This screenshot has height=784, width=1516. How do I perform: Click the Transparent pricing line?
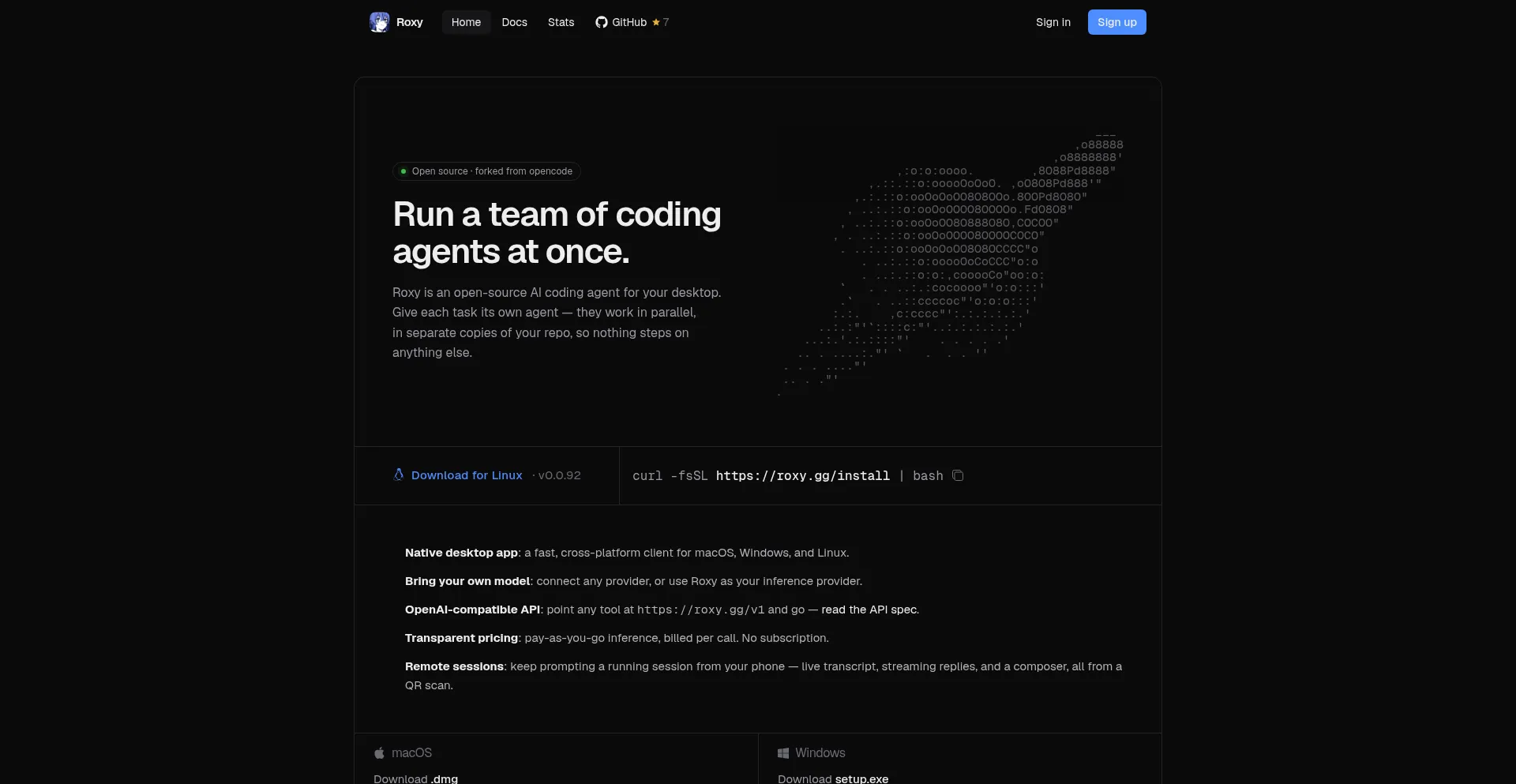tap(617, 638)
